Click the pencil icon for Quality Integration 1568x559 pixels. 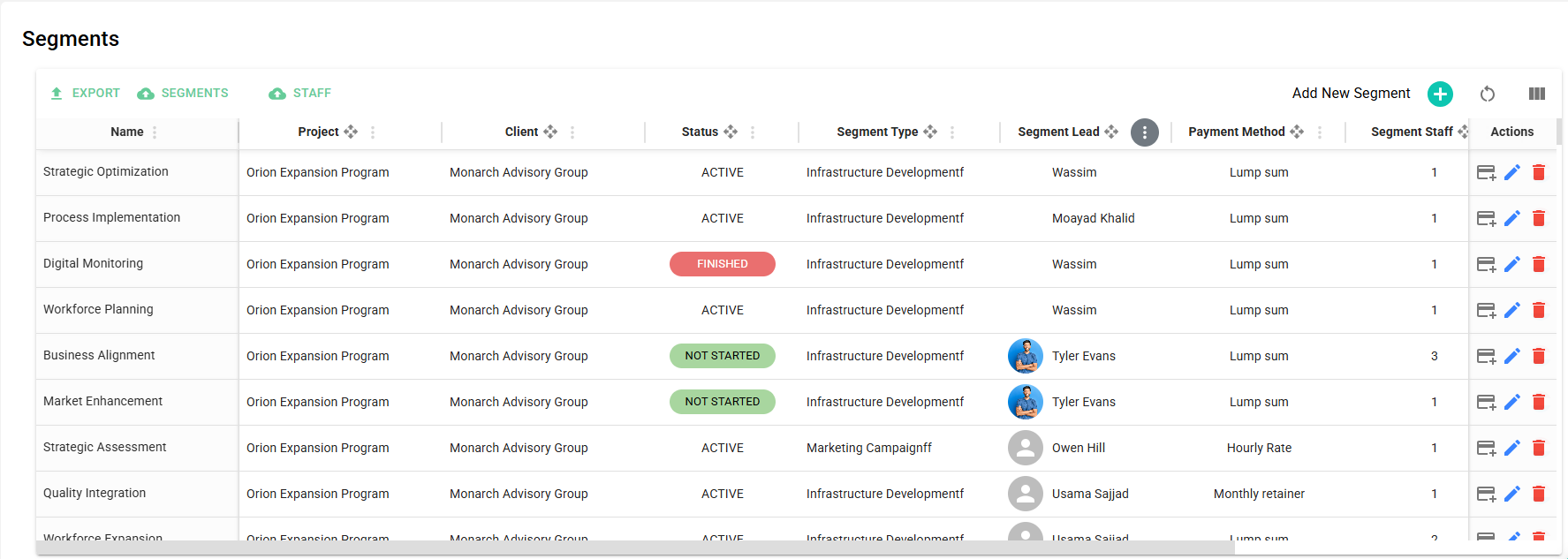1512,494
